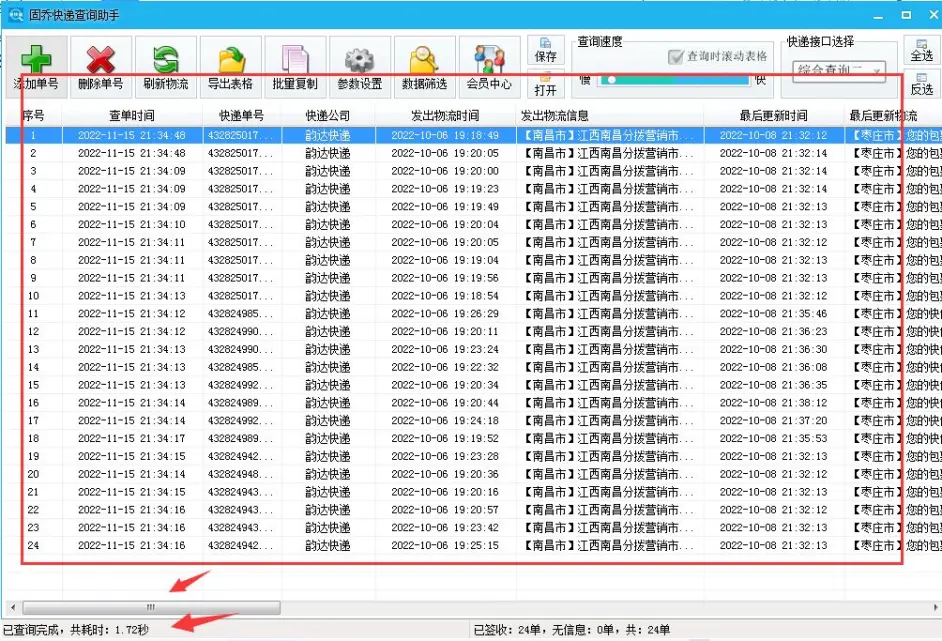
Task: Toggle 查询时滚动表格 checkbox
Action: coord(676,56)
